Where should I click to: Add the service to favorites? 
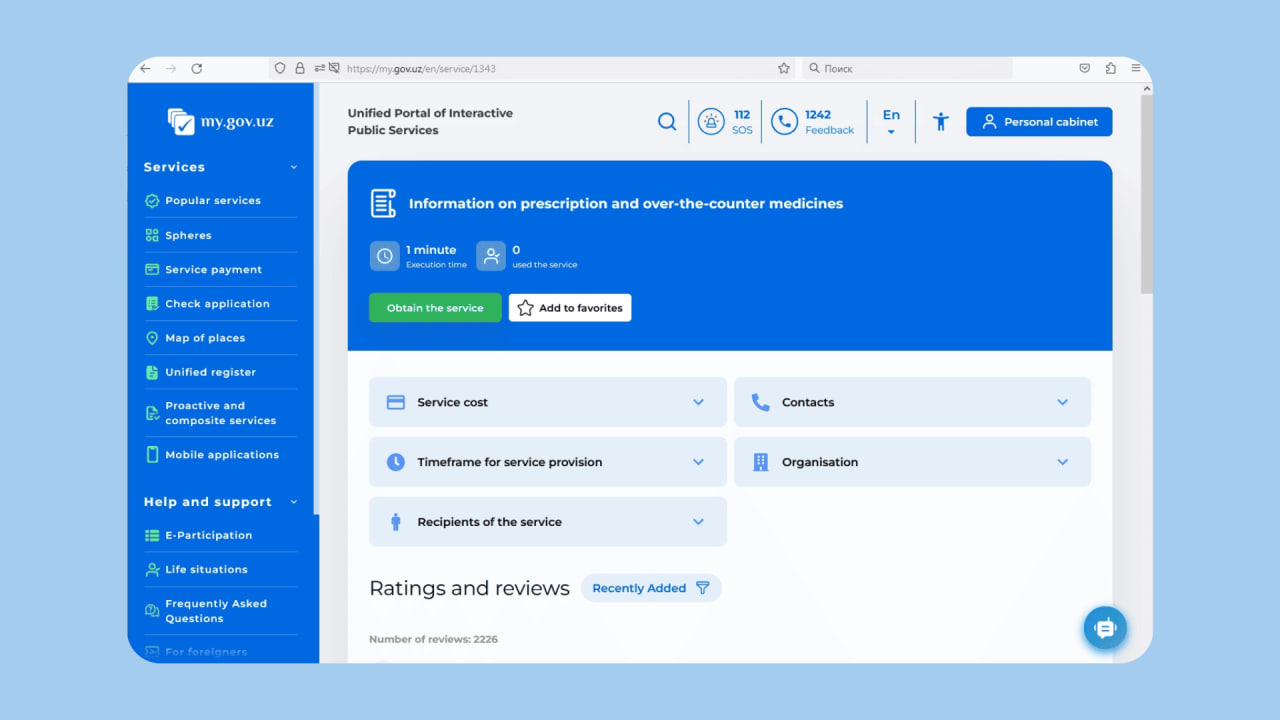[x=570, y=308]
